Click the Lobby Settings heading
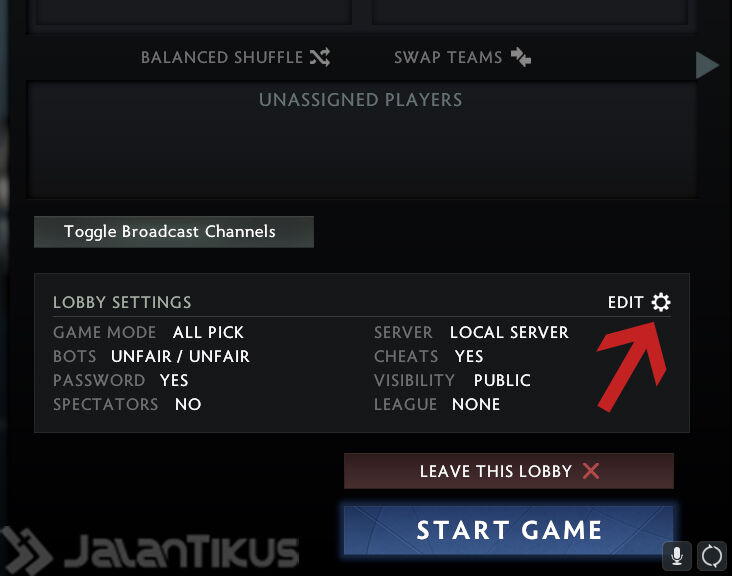Screen dimensions: 732x576 tap(122, 302)
